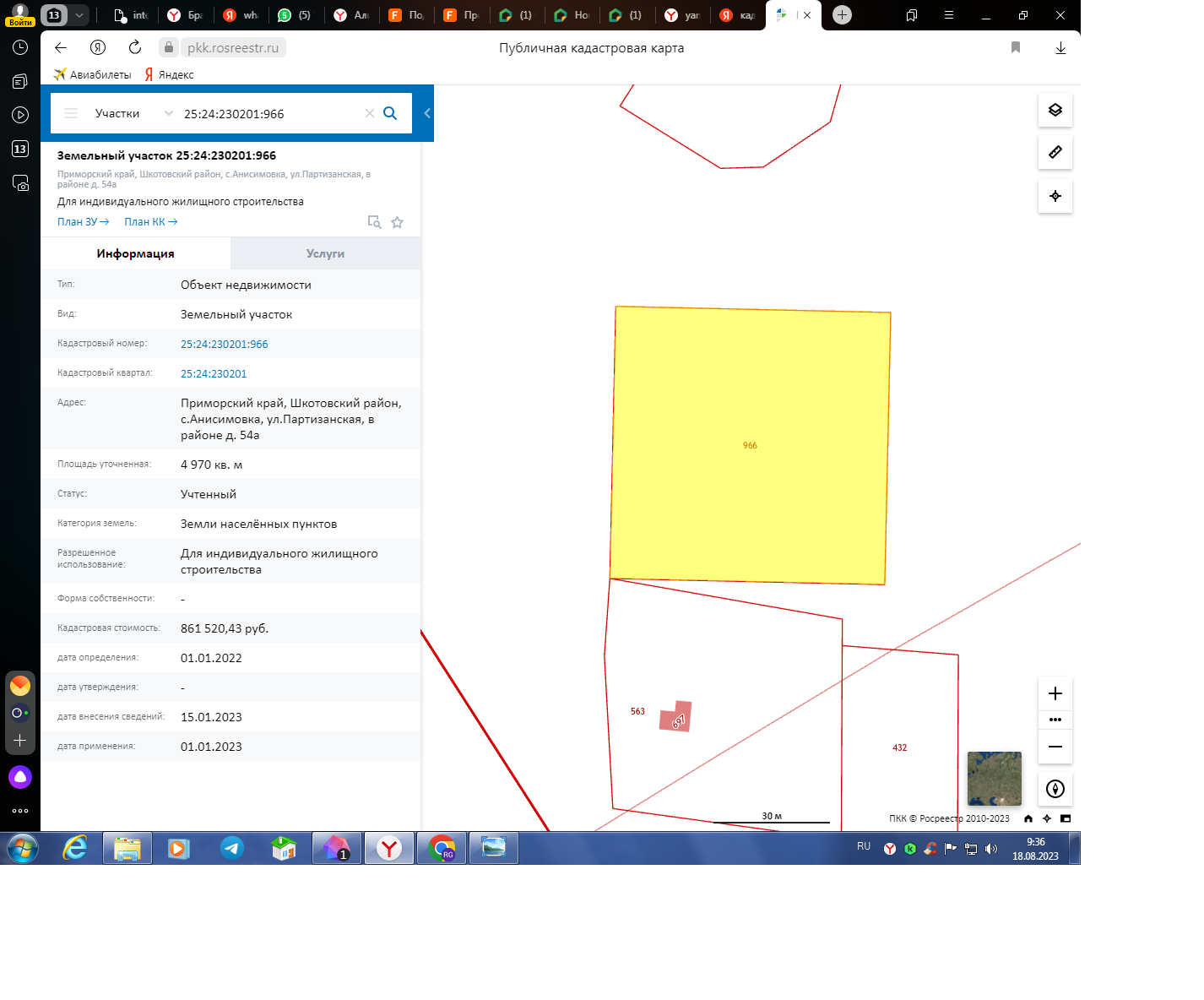The width and height of the screenshot is (1204, 1000).
Task: Expand the tab list dropdown arrow
Action: pyautogui.click(x=79, y=15)
